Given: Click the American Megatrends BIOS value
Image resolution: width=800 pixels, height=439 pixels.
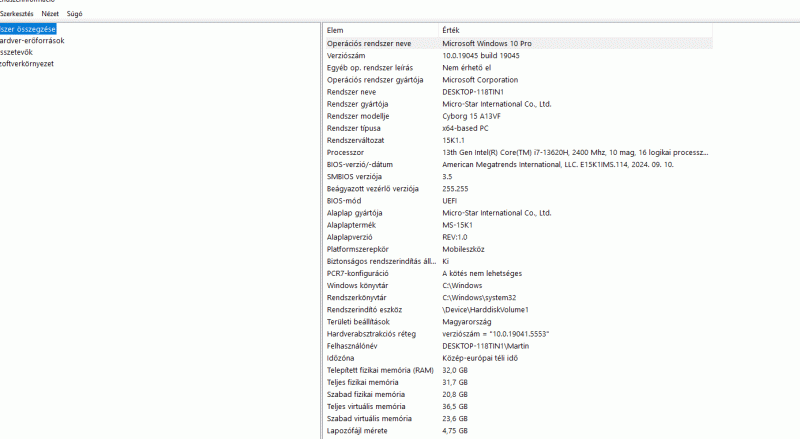Looking at the screenshot, I should pos(558,164).
